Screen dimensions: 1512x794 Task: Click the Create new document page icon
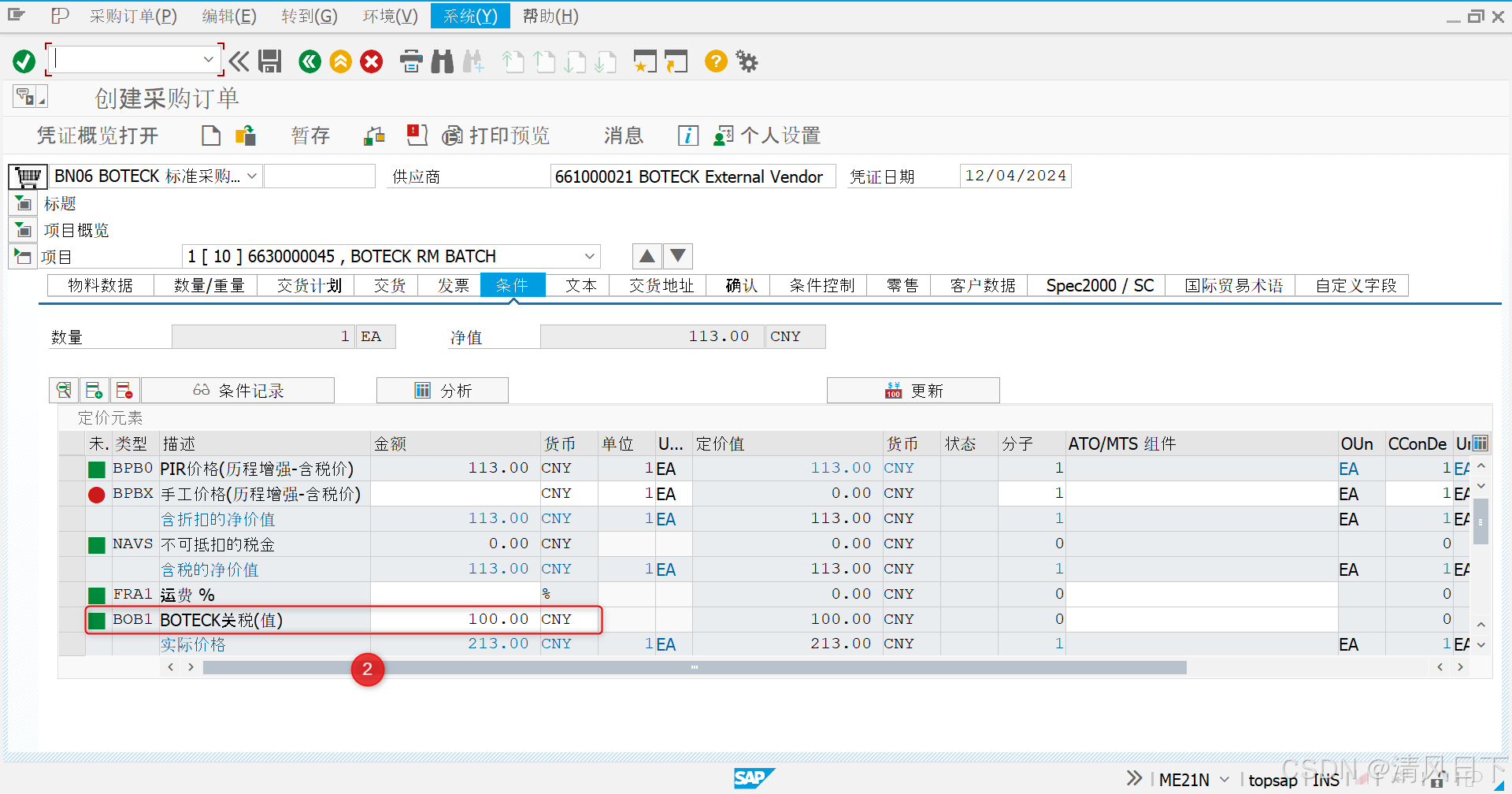click(211, 135)
